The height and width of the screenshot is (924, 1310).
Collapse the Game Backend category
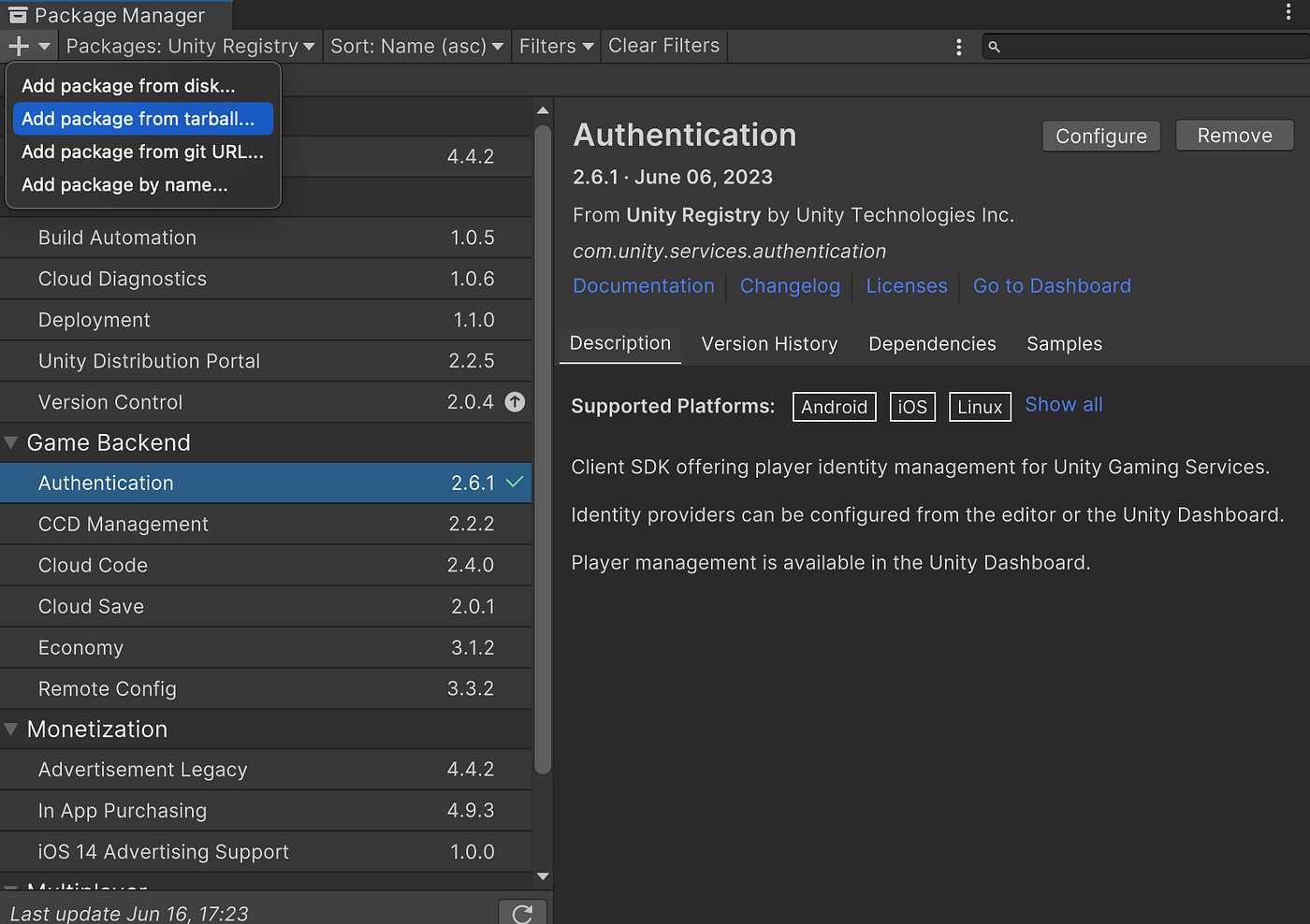[x=11, y=443]
